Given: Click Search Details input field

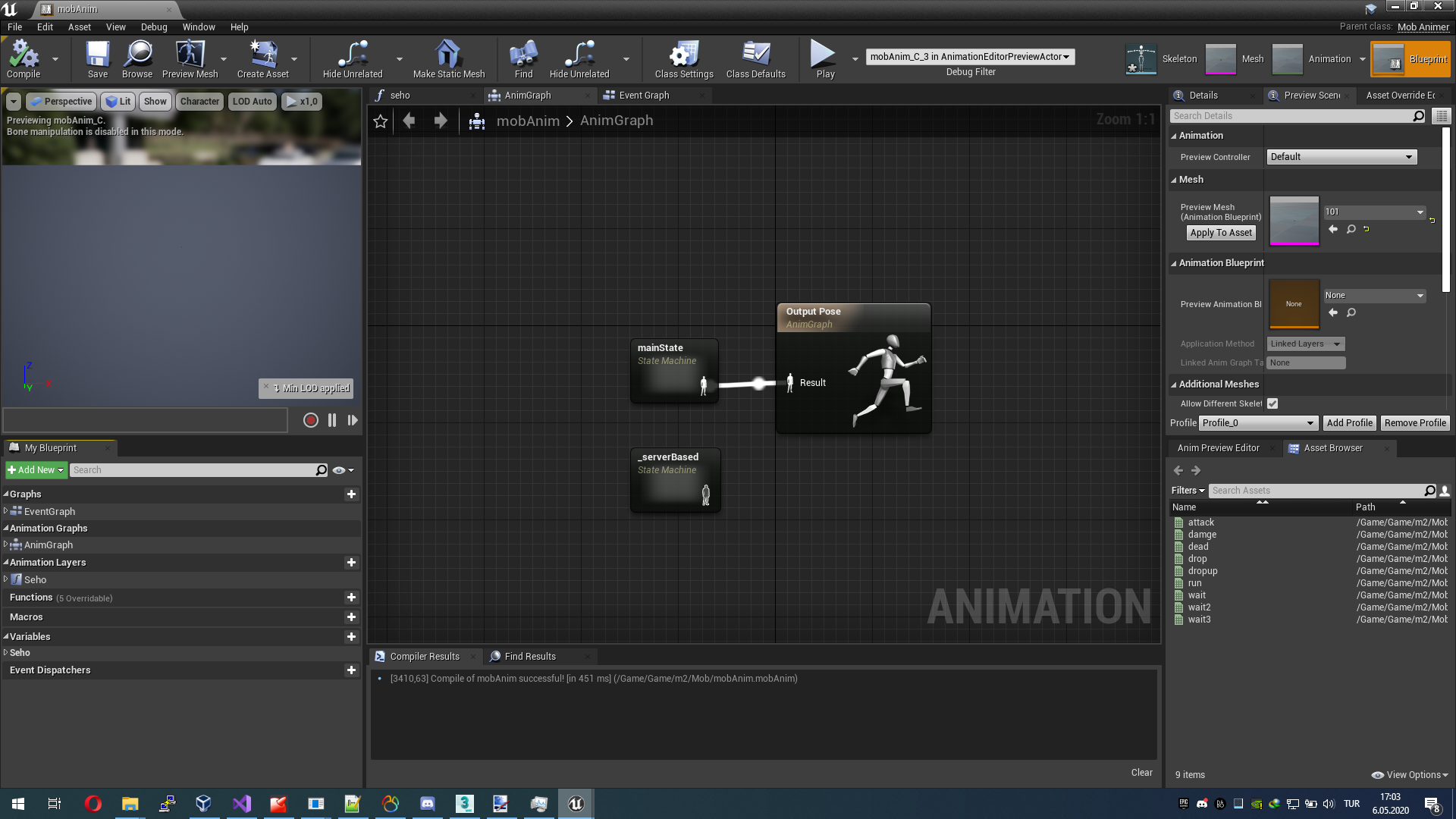Looking at the screenshot, I should pyautogui.click(x=1298, y=116).
